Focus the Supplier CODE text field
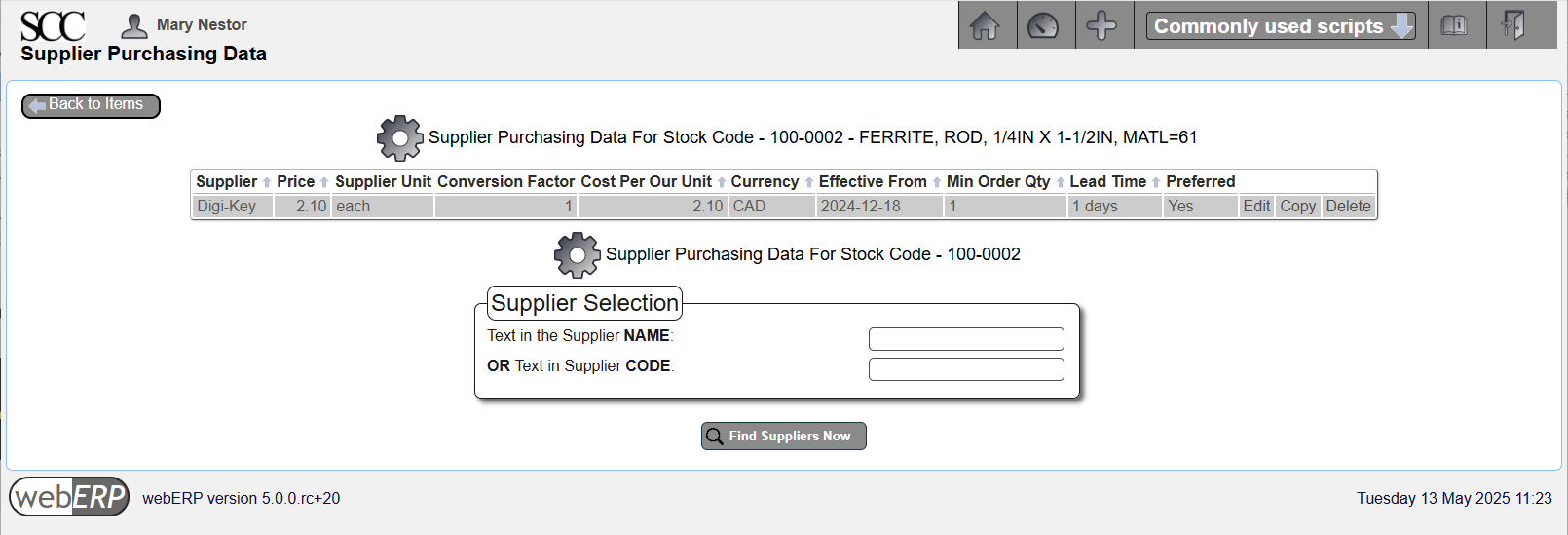The image size is (1568, 535). point(966,369)
